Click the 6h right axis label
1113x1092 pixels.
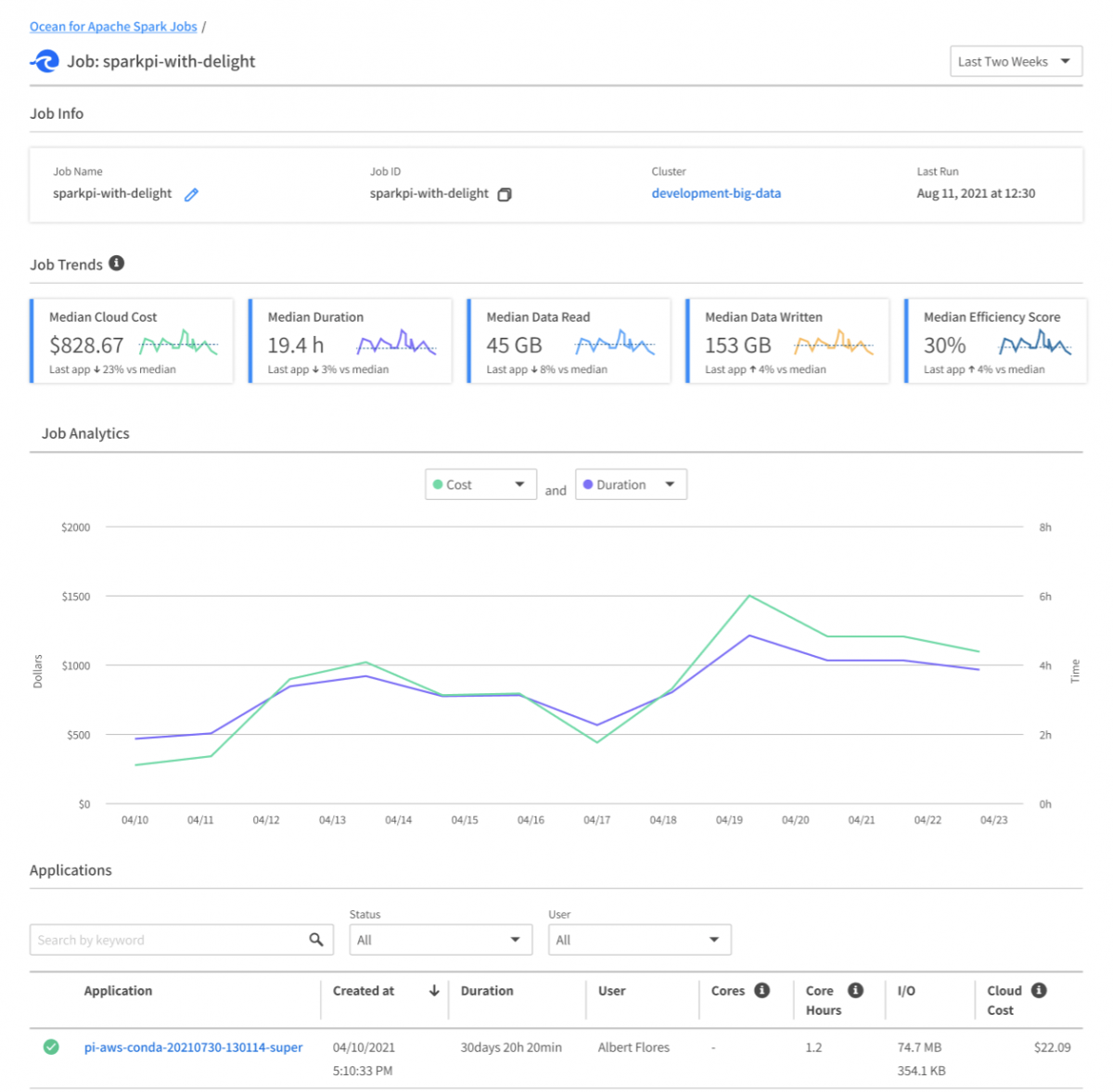[1045, 597]
